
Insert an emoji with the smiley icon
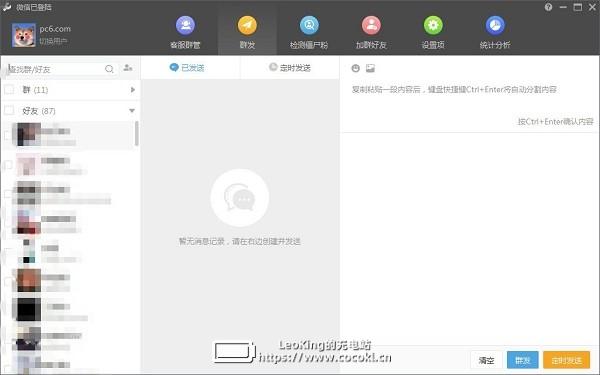point(355,68)
